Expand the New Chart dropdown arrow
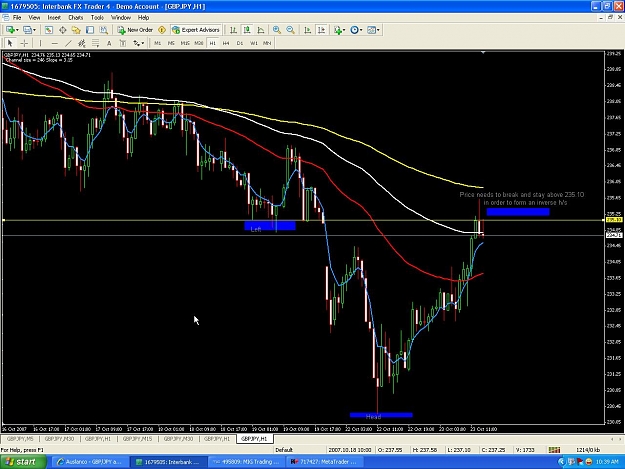 [17, 30]
